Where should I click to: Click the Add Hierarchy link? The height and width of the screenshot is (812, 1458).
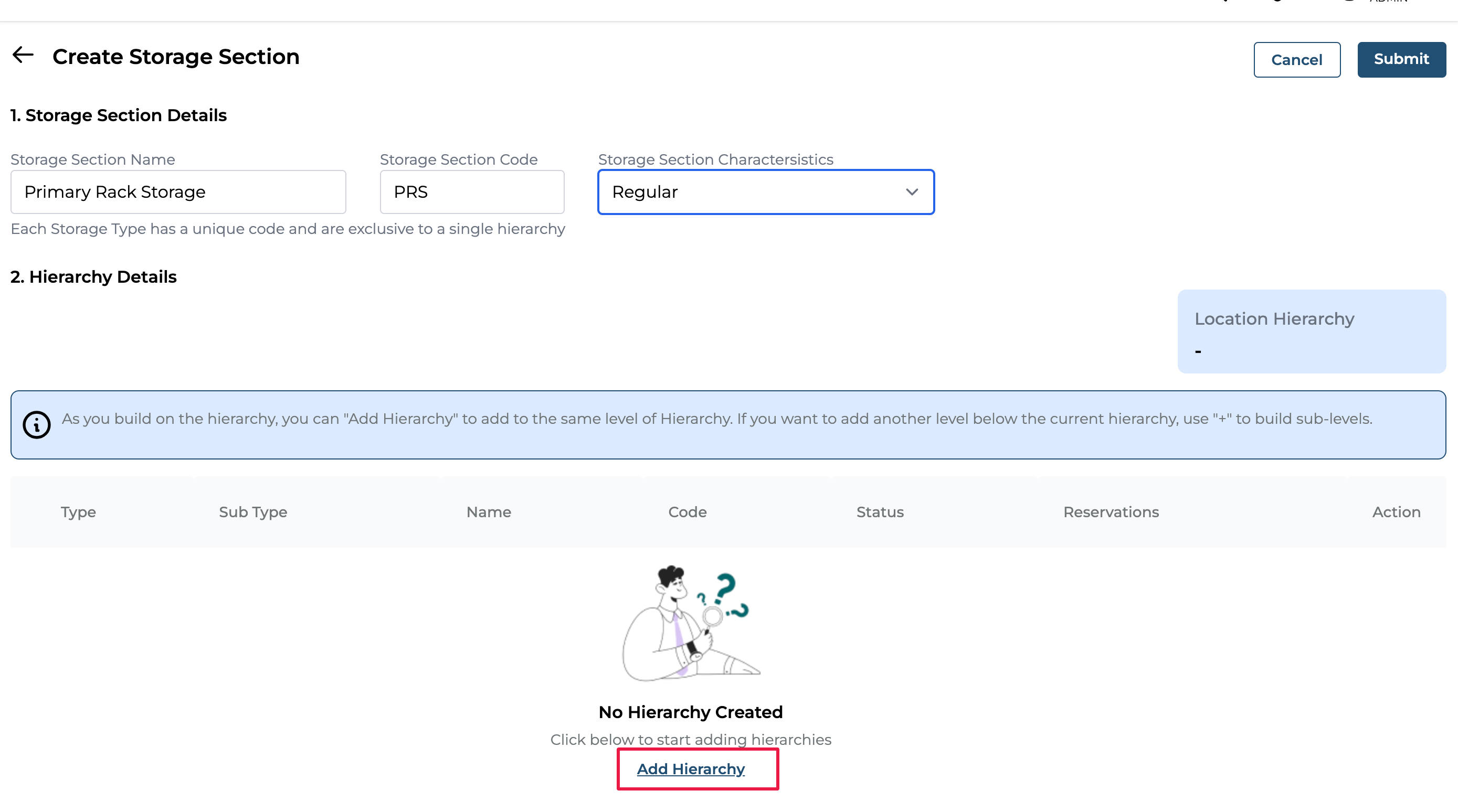pos(691,768)
